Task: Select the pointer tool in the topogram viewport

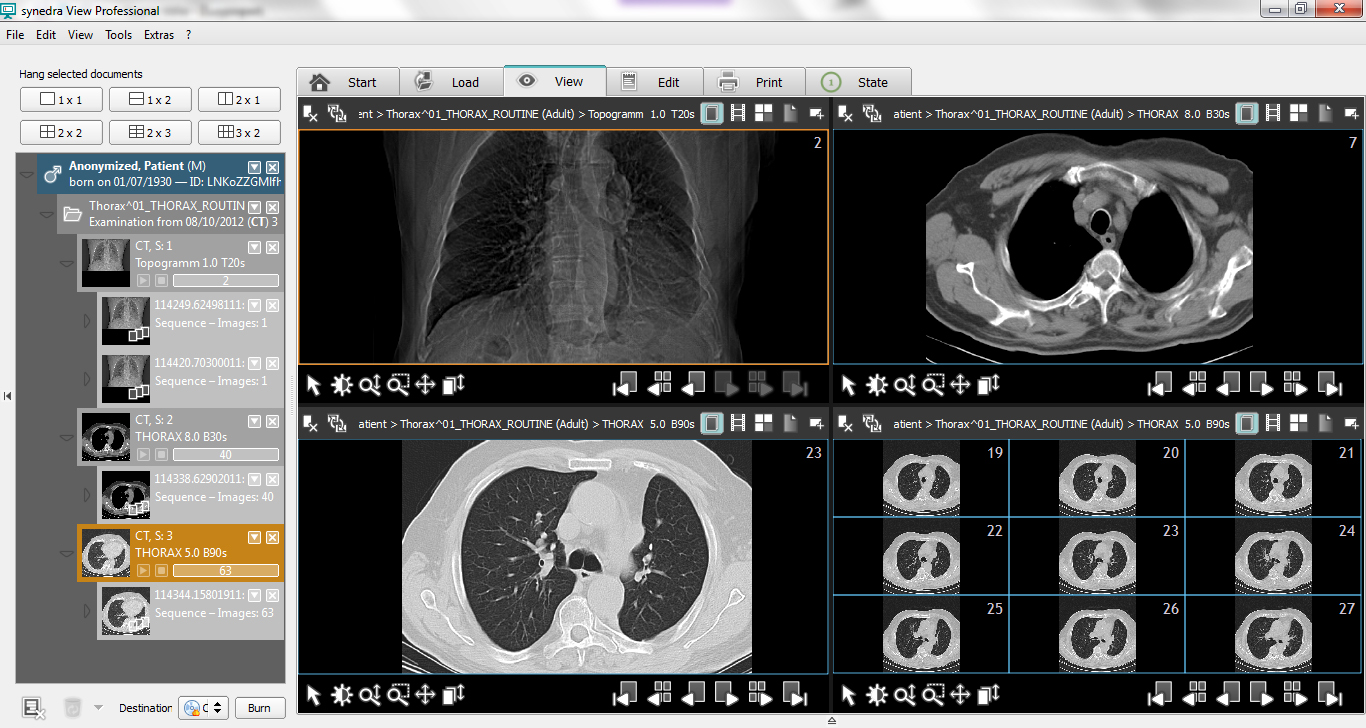Action: click(314, 384)
